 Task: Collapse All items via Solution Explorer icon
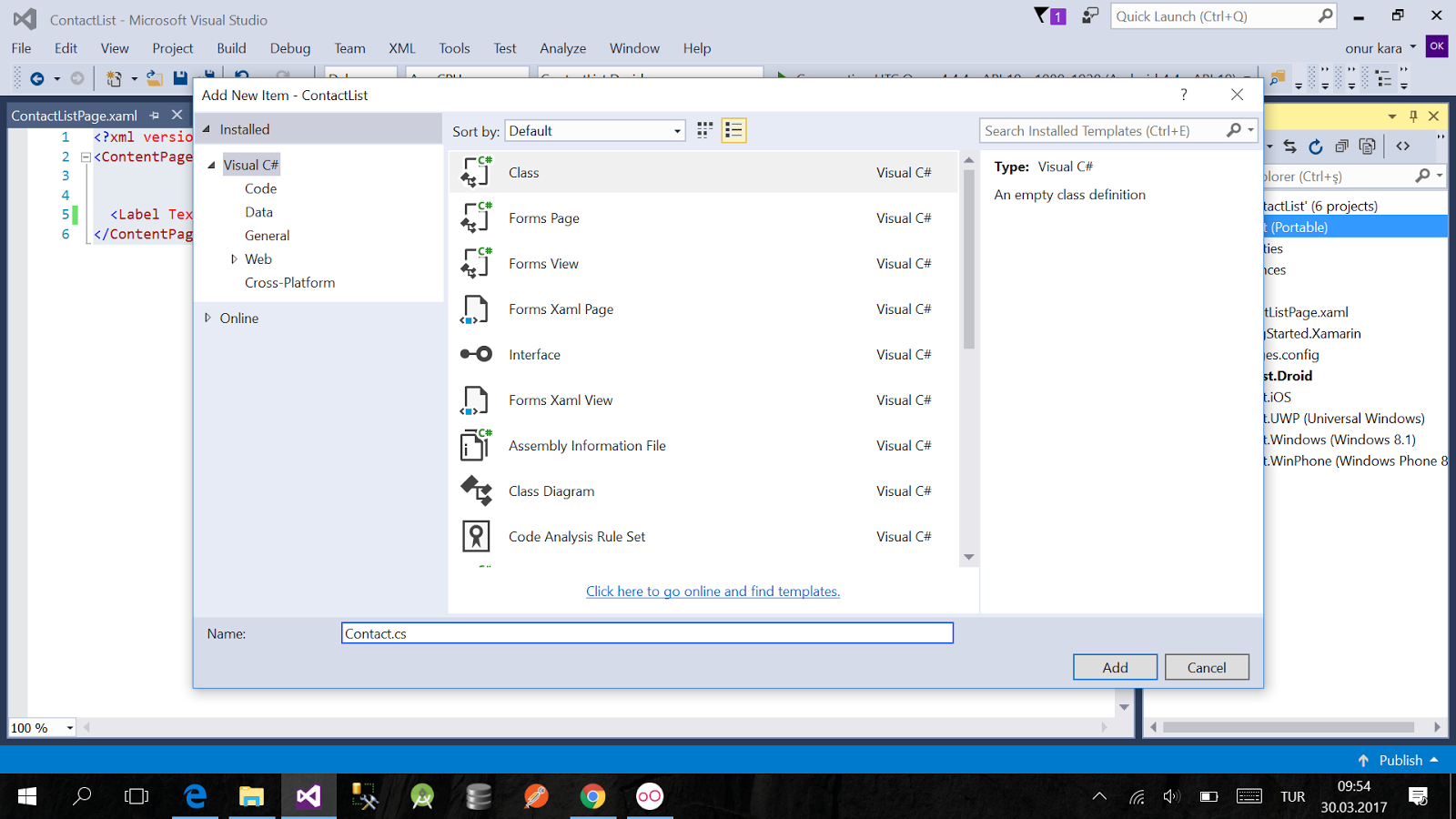point(1340,146)
